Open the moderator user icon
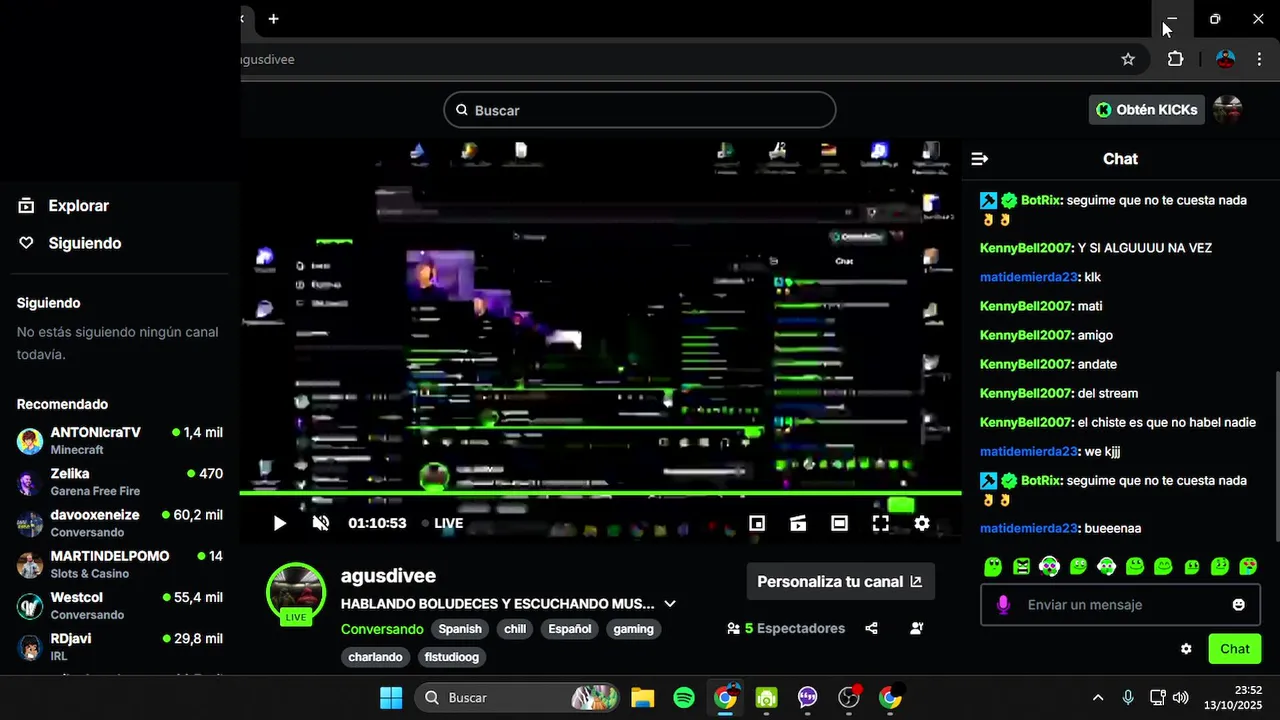This screenshot has width=1280, height=720. coord(916,629)
